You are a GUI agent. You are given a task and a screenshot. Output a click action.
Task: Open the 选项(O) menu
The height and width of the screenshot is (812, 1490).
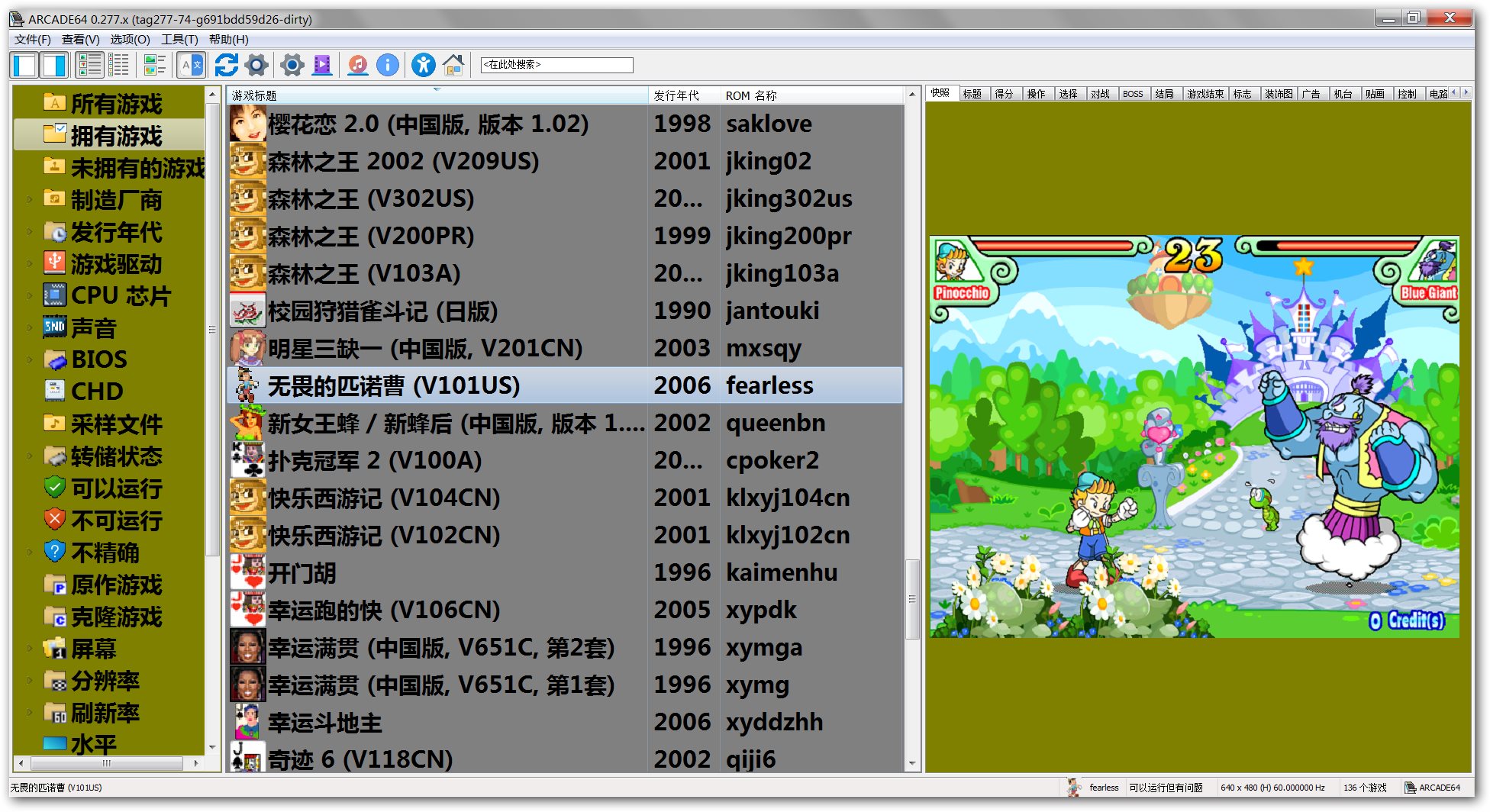(131, 39)
